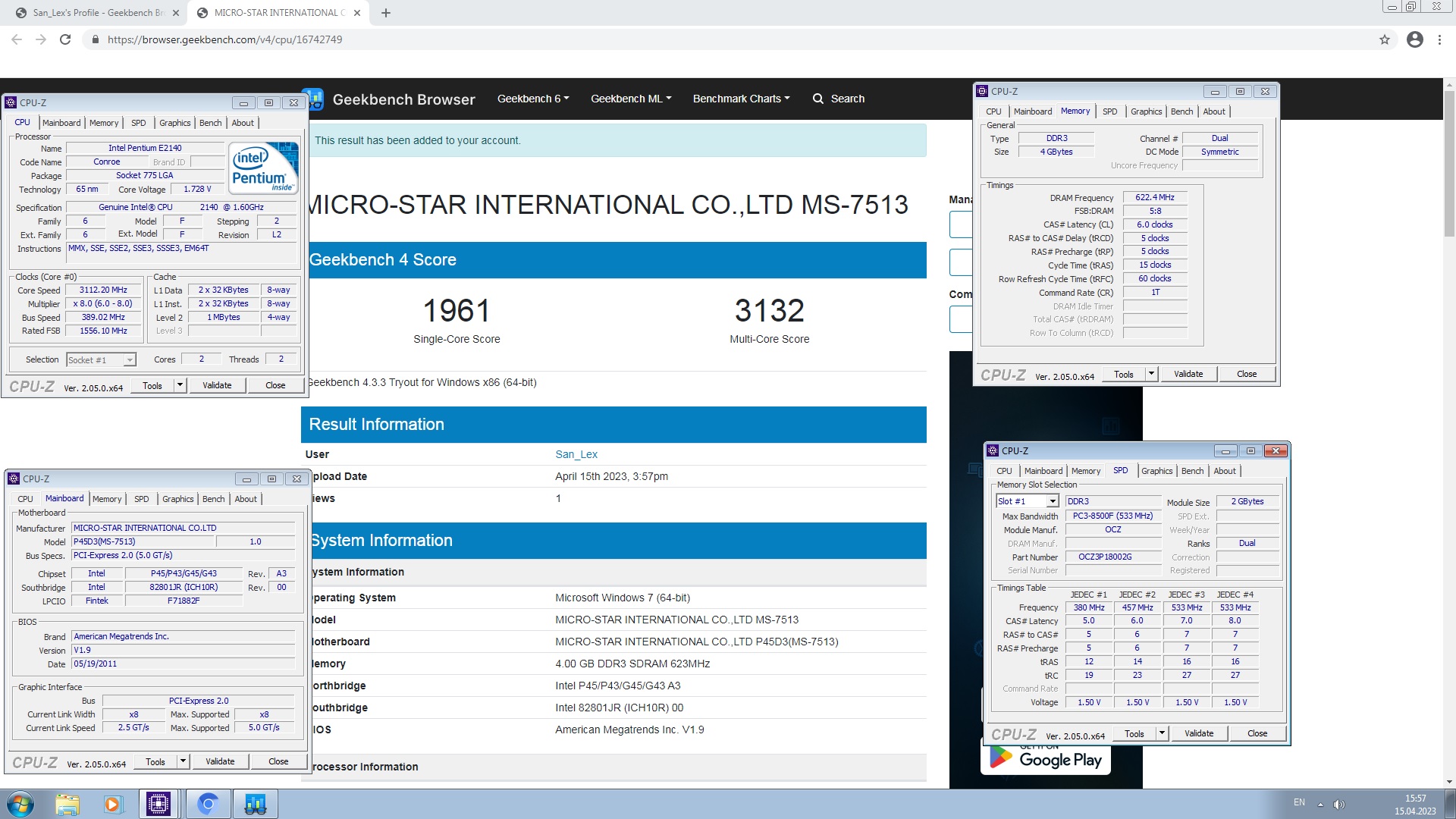The image size is (1456, 819).
Task: Click Close button in Mainboard window
Action: pyautogui.click(x=278, y=761)
